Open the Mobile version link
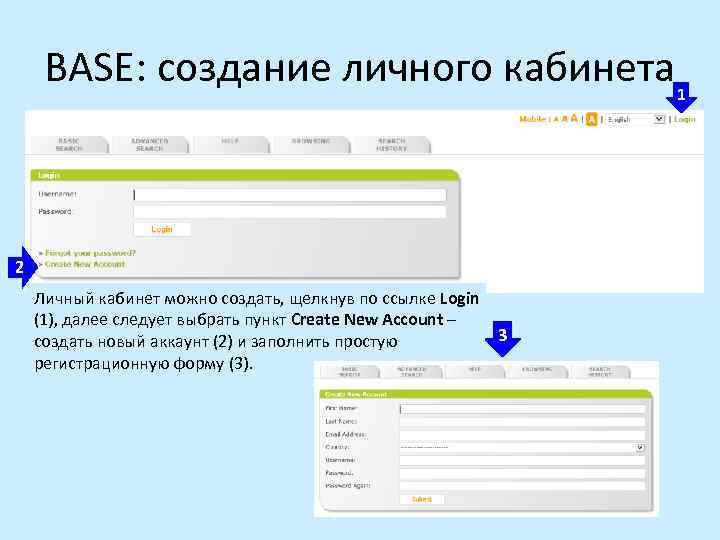Viewport: 720px width, 540px height. [x=532, y=119]
